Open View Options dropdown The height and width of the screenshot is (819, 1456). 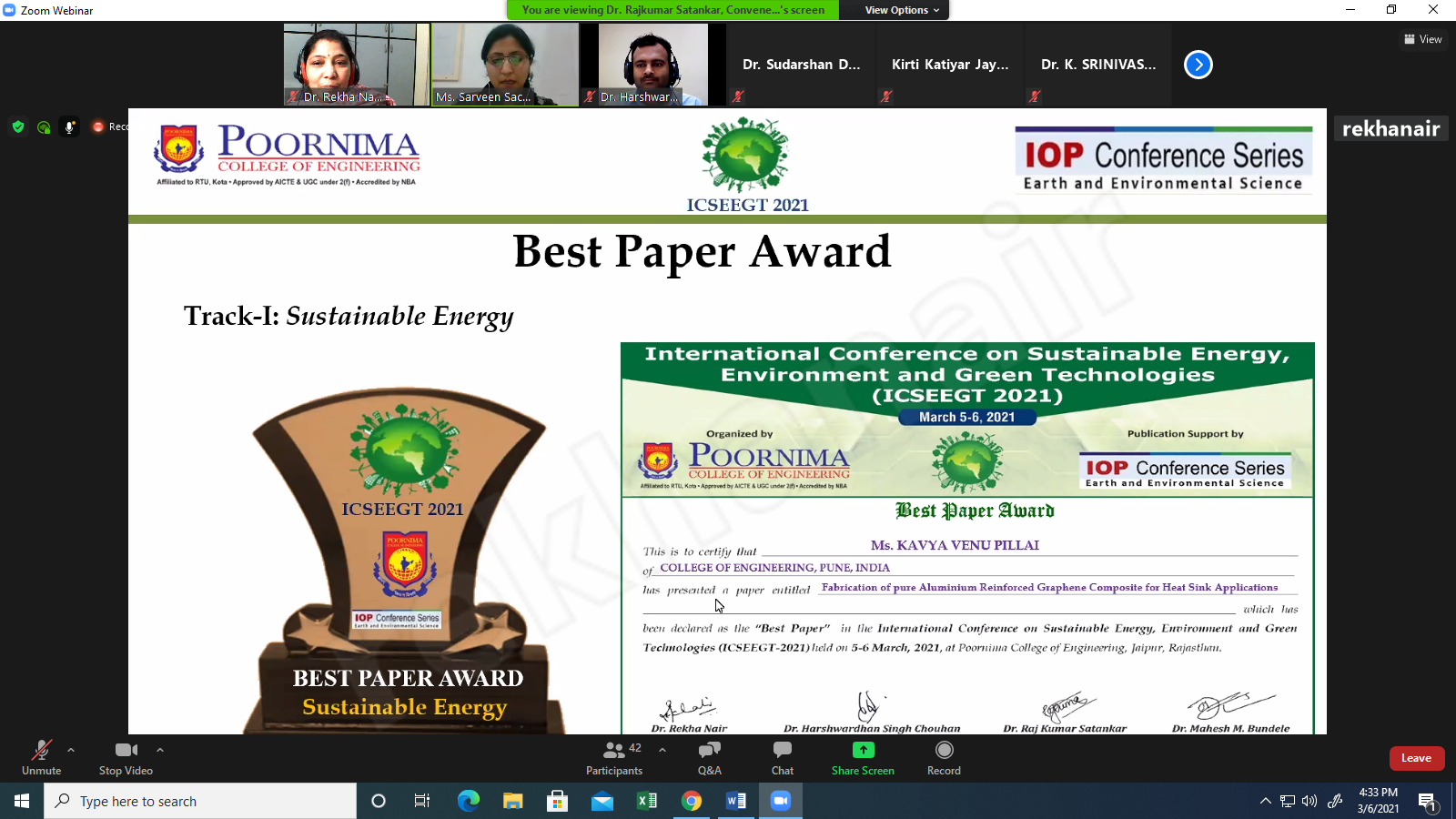[x=903, y=10]
